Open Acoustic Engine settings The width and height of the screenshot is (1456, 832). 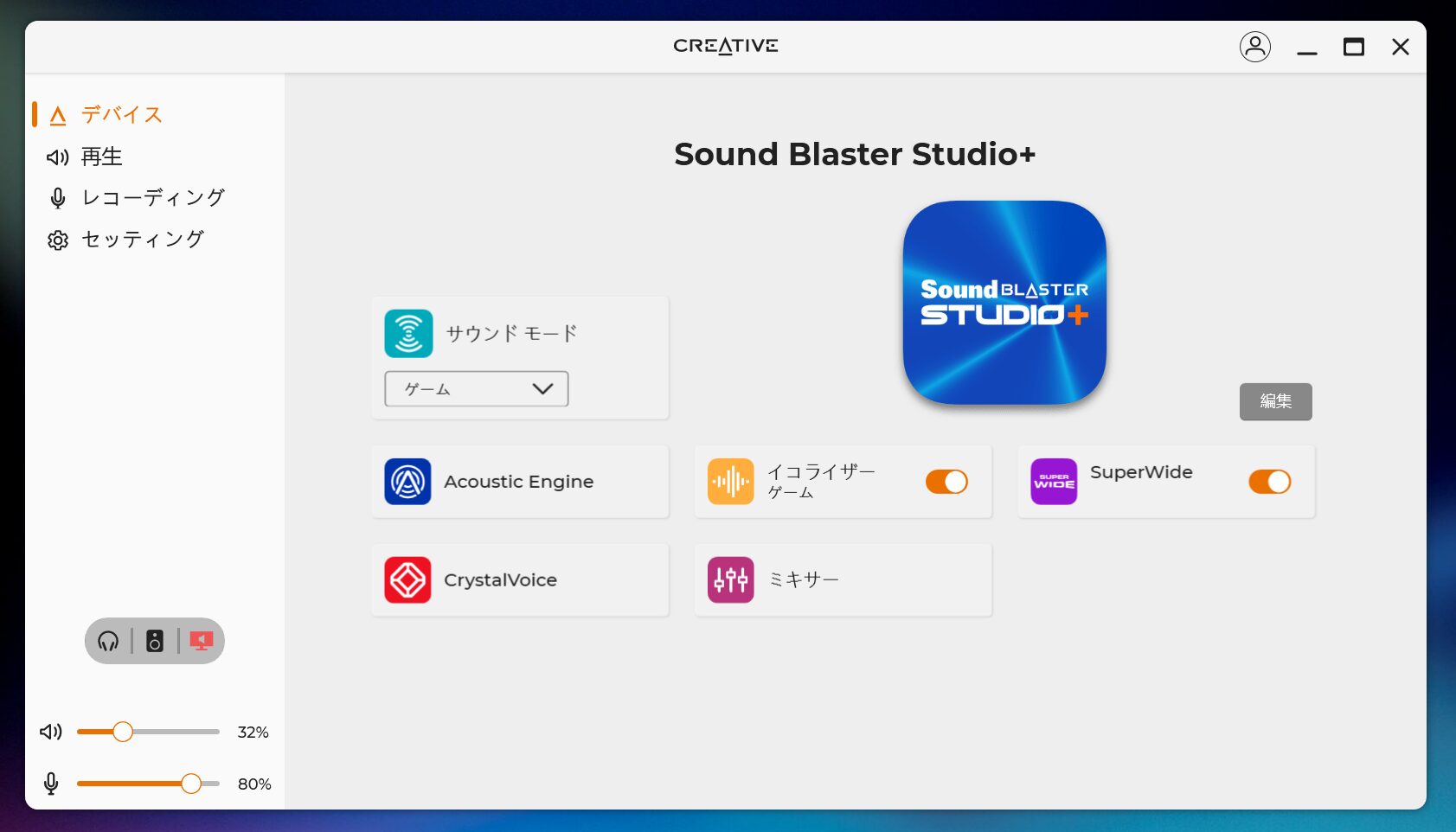coord(519,482)
